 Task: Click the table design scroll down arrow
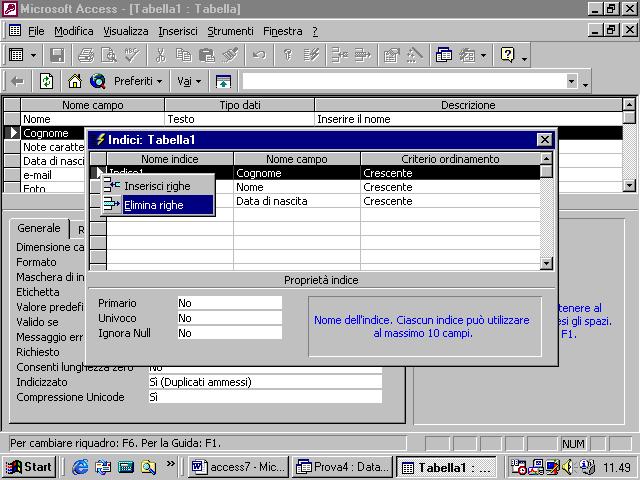pos(629,185)
